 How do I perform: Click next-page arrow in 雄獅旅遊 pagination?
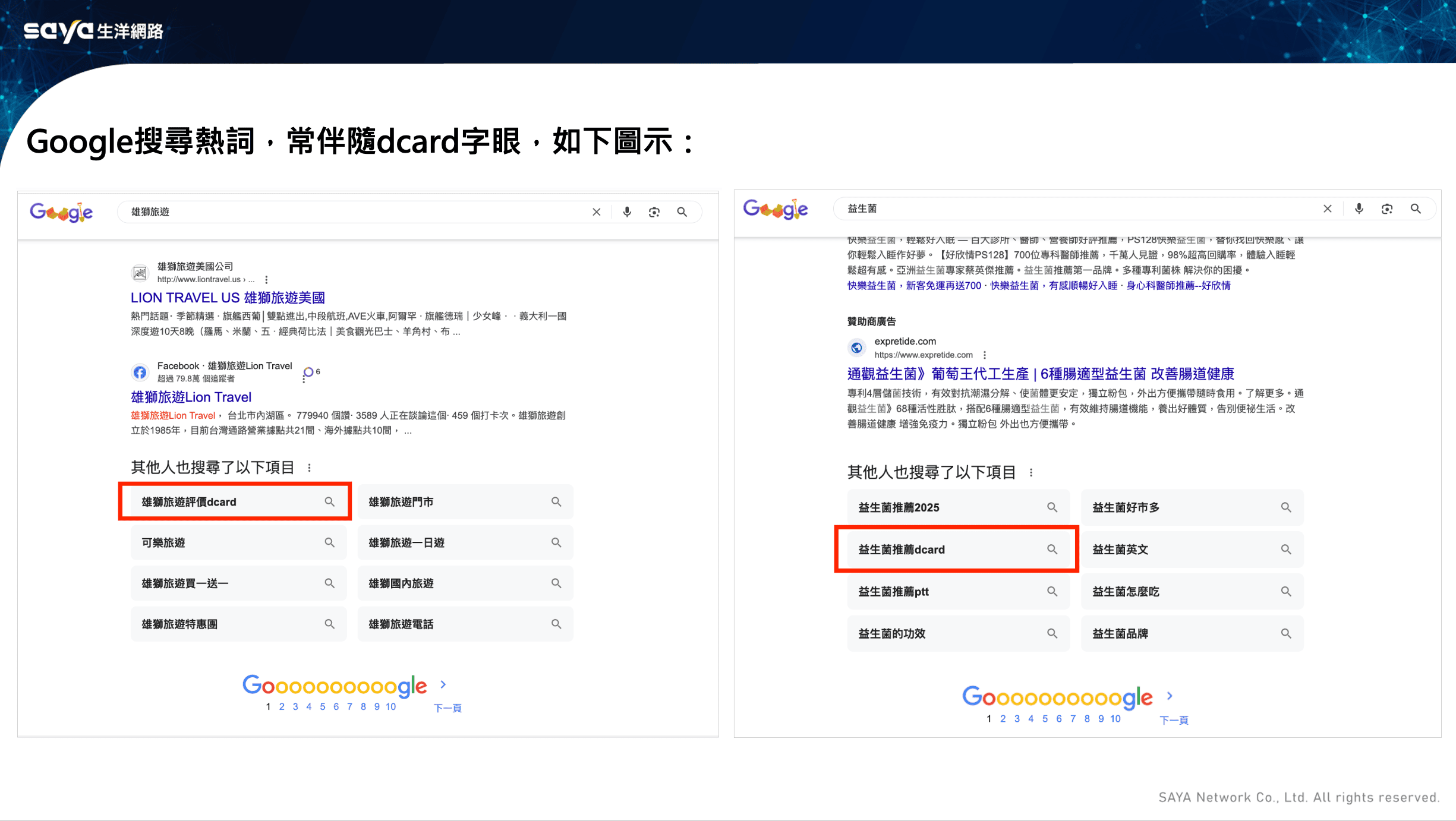pos(443,684)
